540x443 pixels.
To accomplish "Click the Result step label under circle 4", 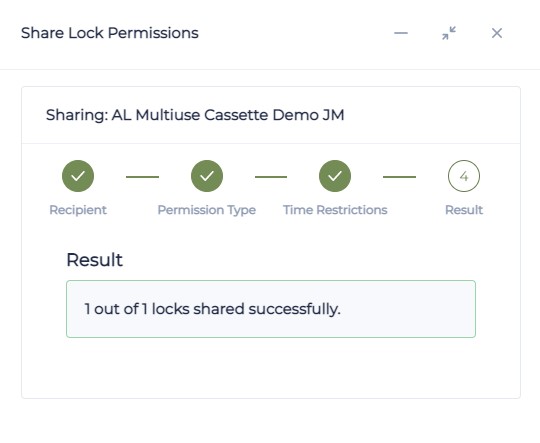I will (464, 210).
